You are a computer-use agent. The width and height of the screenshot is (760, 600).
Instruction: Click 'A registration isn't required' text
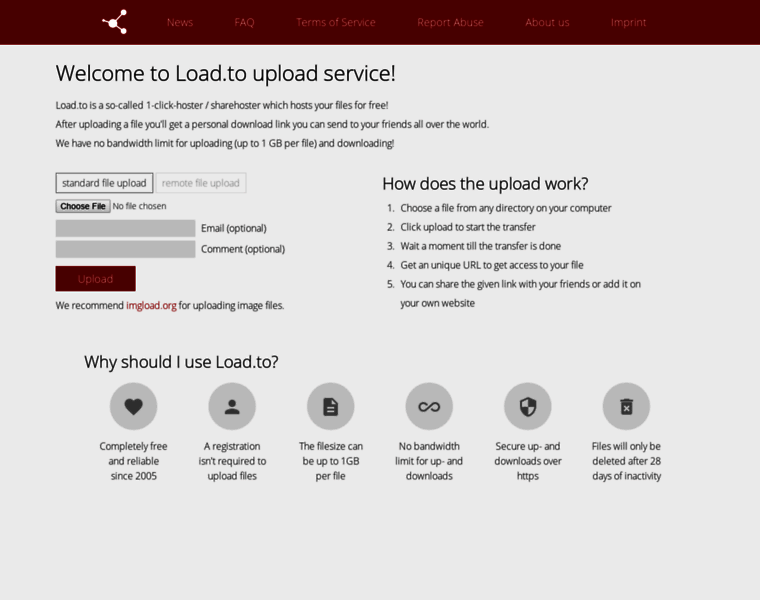pyautogui.click(x=232, y=461)
